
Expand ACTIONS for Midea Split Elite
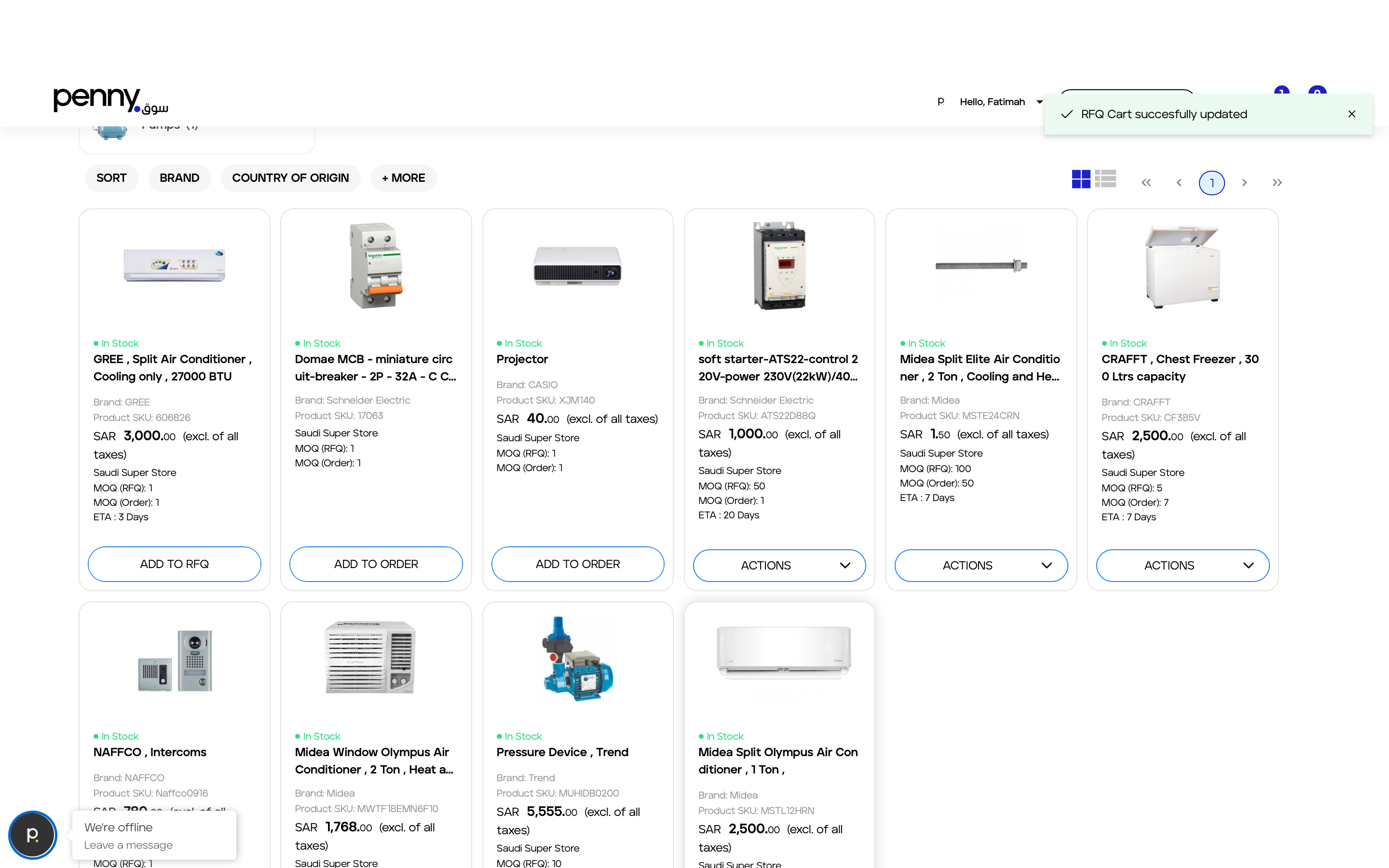click(x=981, y=566)
